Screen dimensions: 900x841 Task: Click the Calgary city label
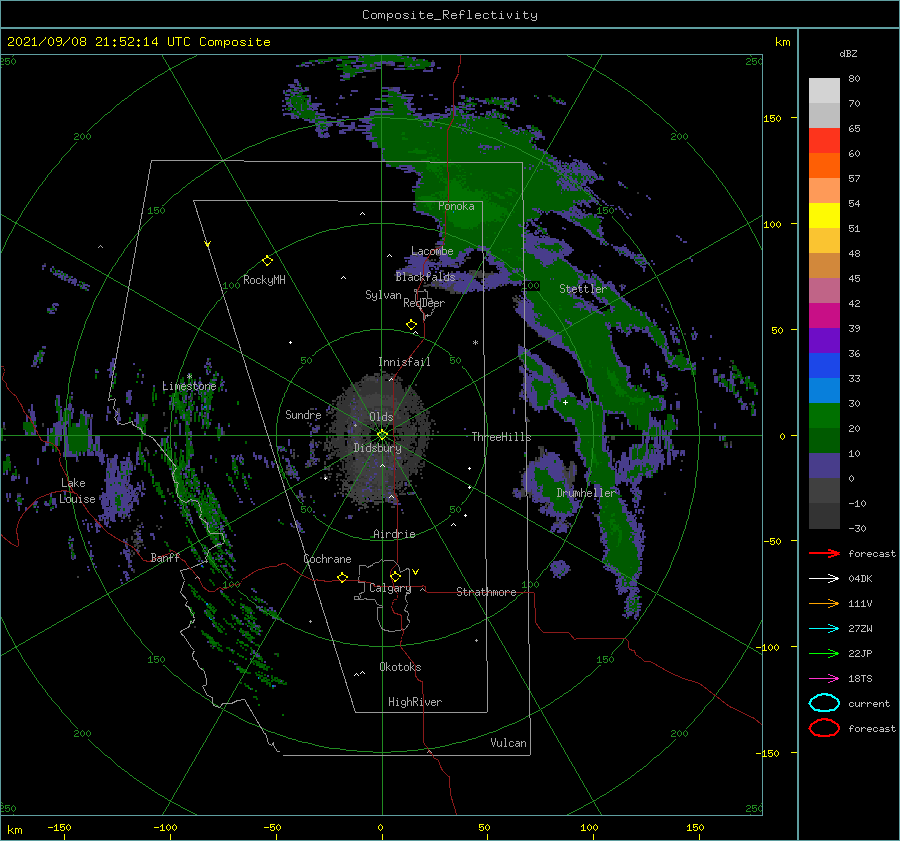point(390,588)
